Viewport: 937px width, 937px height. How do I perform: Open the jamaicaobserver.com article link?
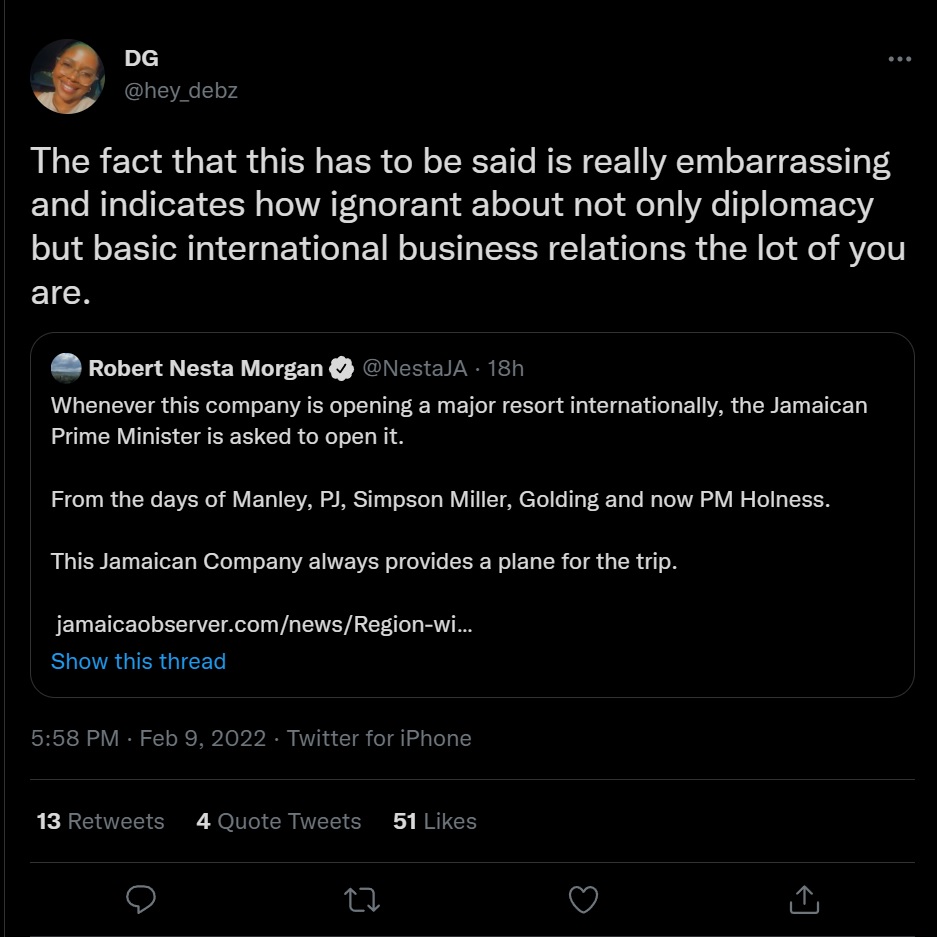click(264, 625)
